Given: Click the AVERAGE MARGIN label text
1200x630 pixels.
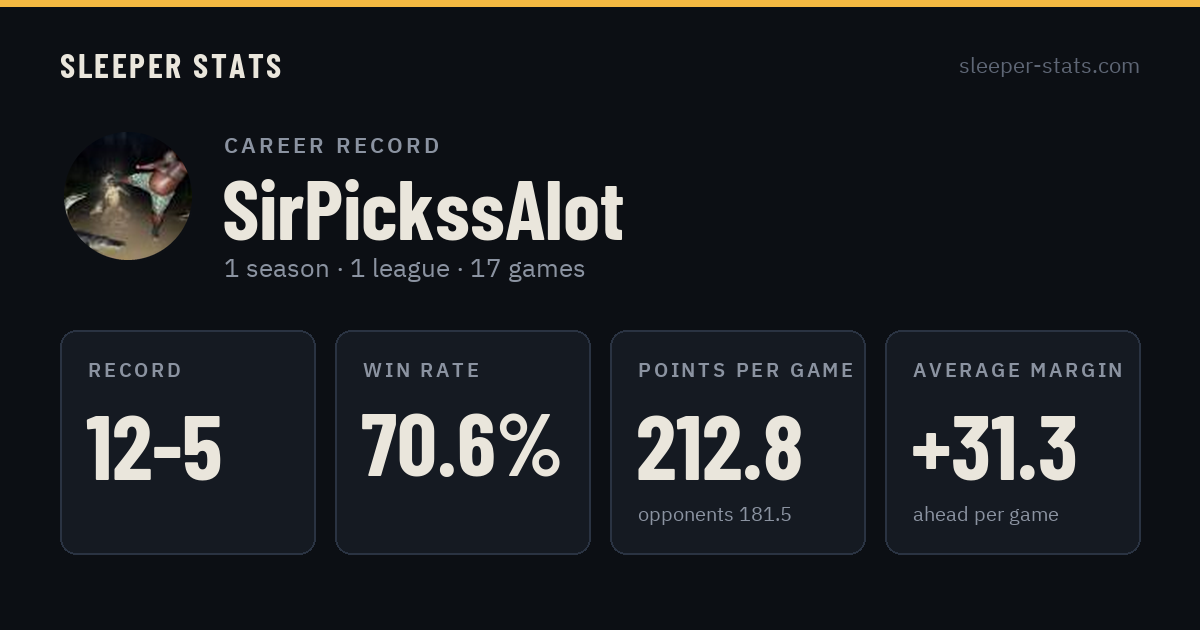Looking at the screenshot, I should [1018, 370].
